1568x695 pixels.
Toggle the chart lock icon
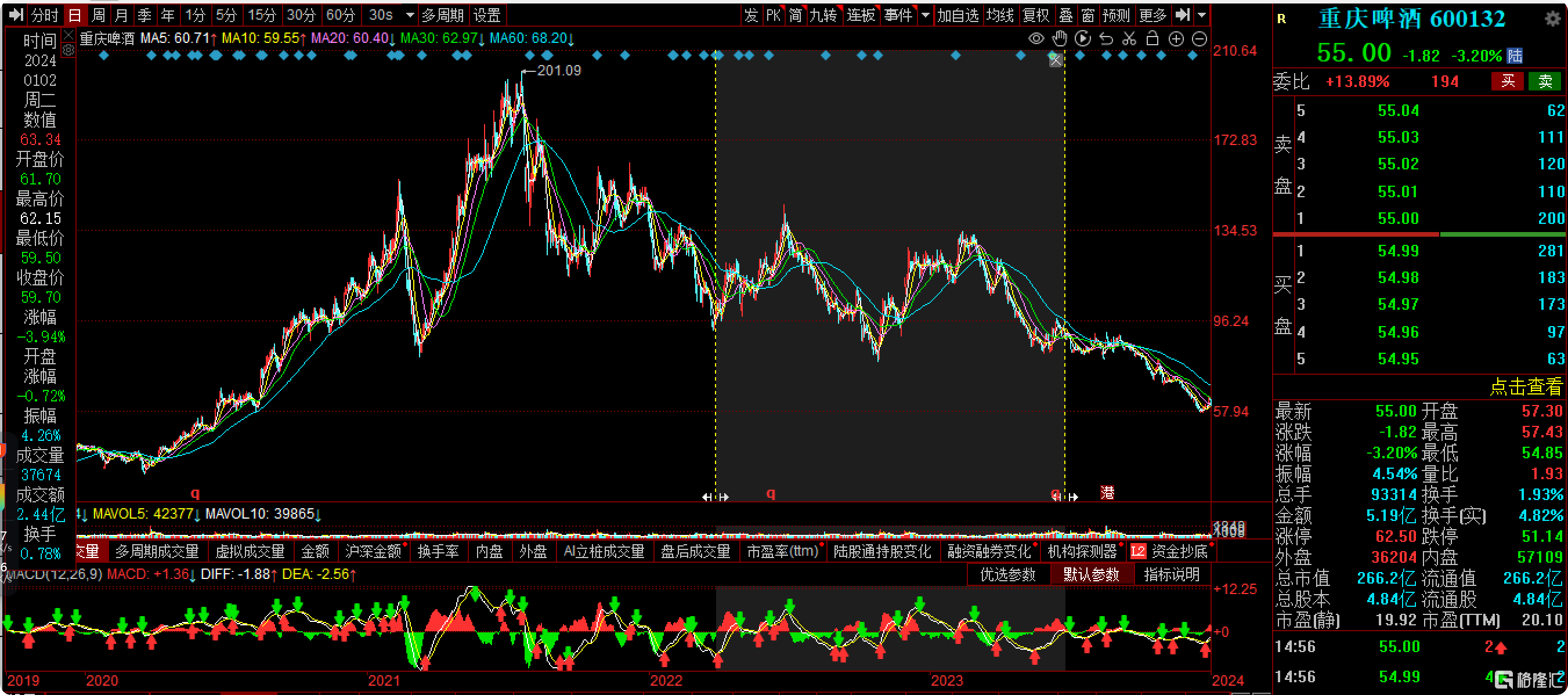(x=1152, y=39)
